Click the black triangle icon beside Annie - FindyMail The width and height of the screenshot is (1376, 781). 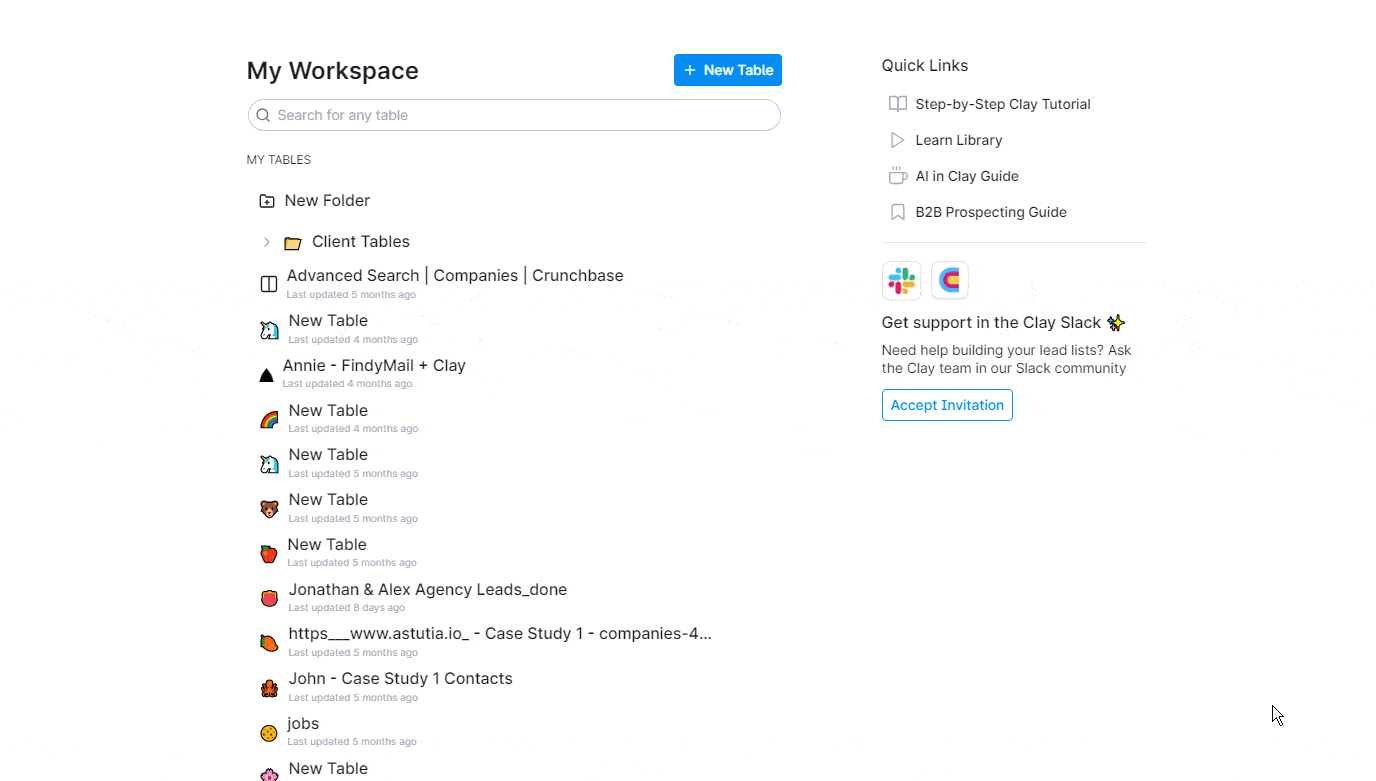(x=266, y=375)
